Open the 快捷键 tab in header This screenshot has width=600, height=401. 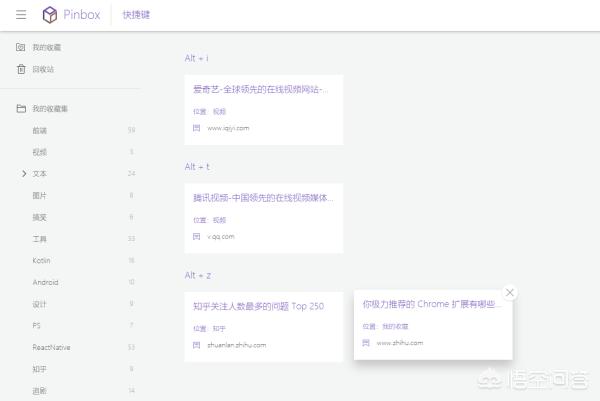[136, 15]
